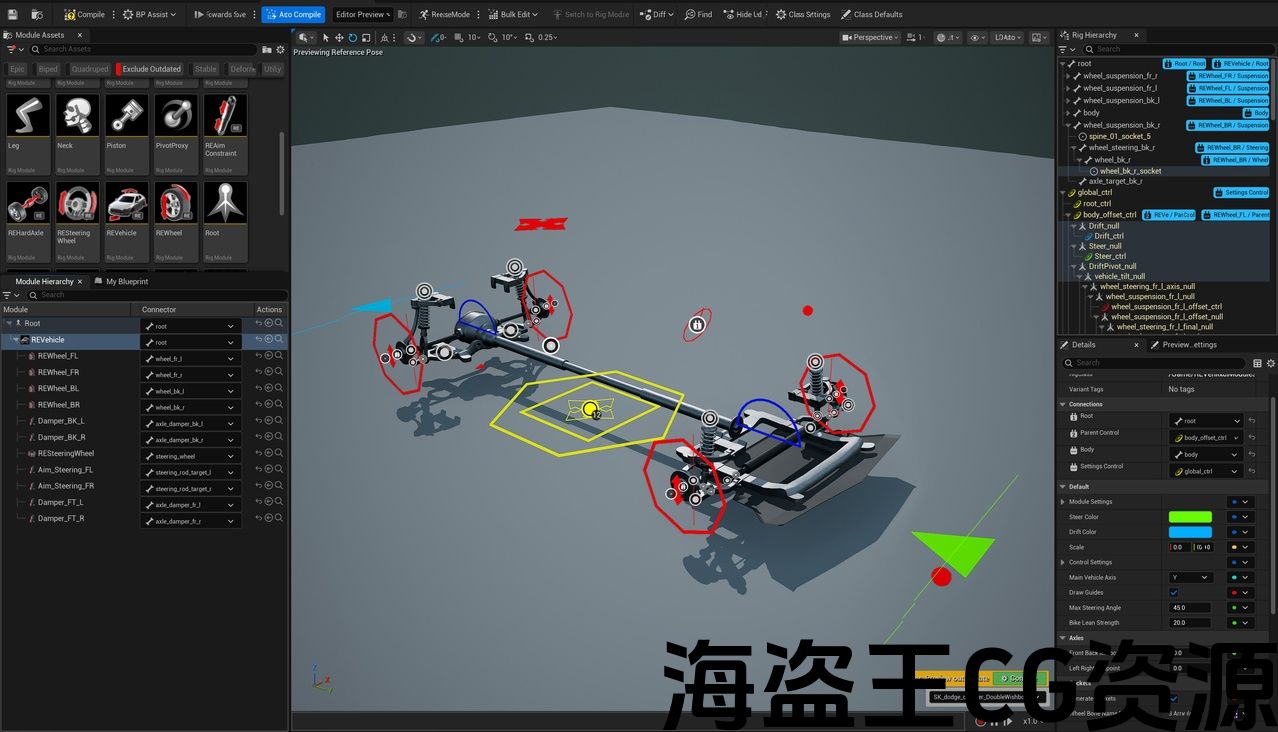
Task: Switch to the Preview Settings tab
Action: tap(1189, 344)
